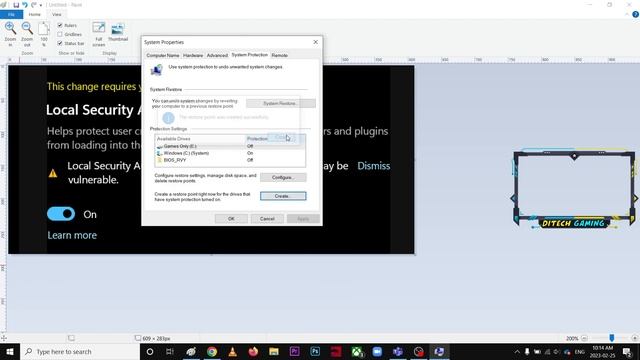Open the taskbar clock and date
This screenshot has width=640, height=360.
click(x=603, y=351)
